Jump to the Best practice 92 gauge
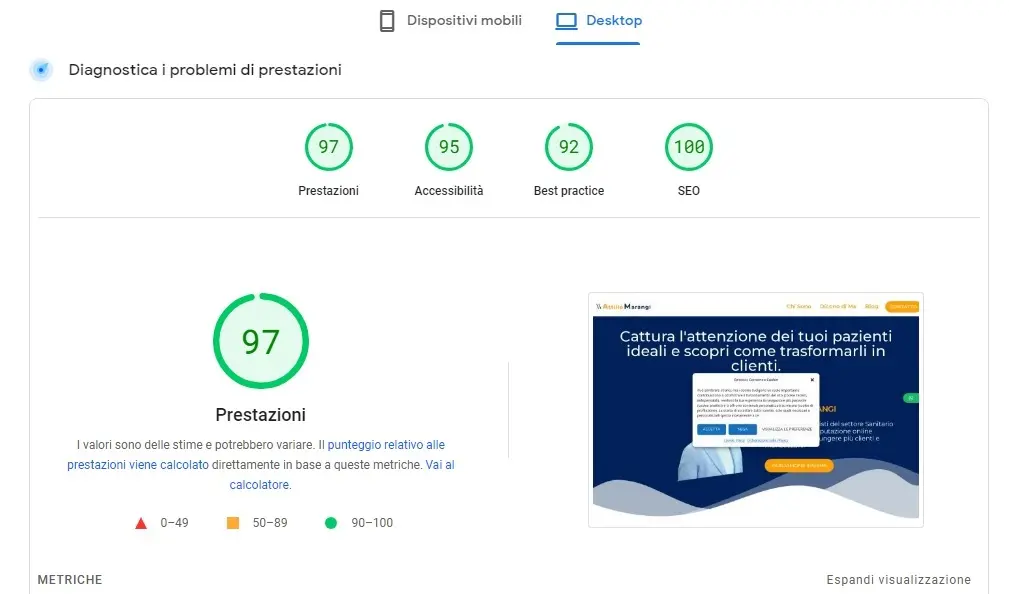Screen dimensions: 1009x594 [568, 148]
